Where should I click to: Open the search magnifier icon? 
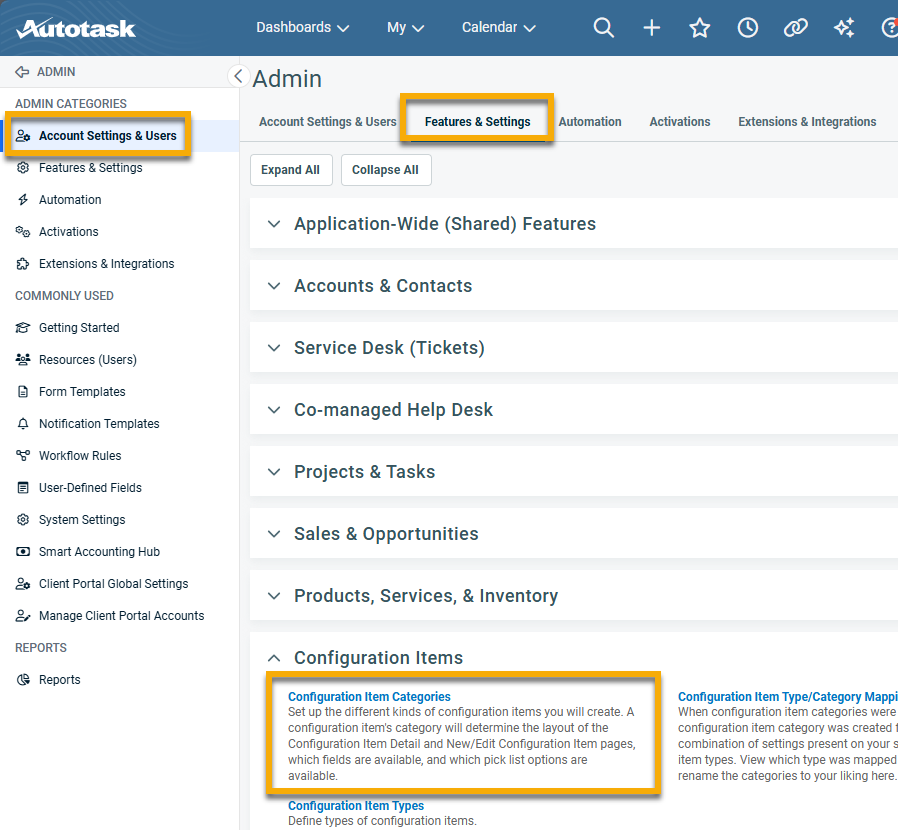603,27
